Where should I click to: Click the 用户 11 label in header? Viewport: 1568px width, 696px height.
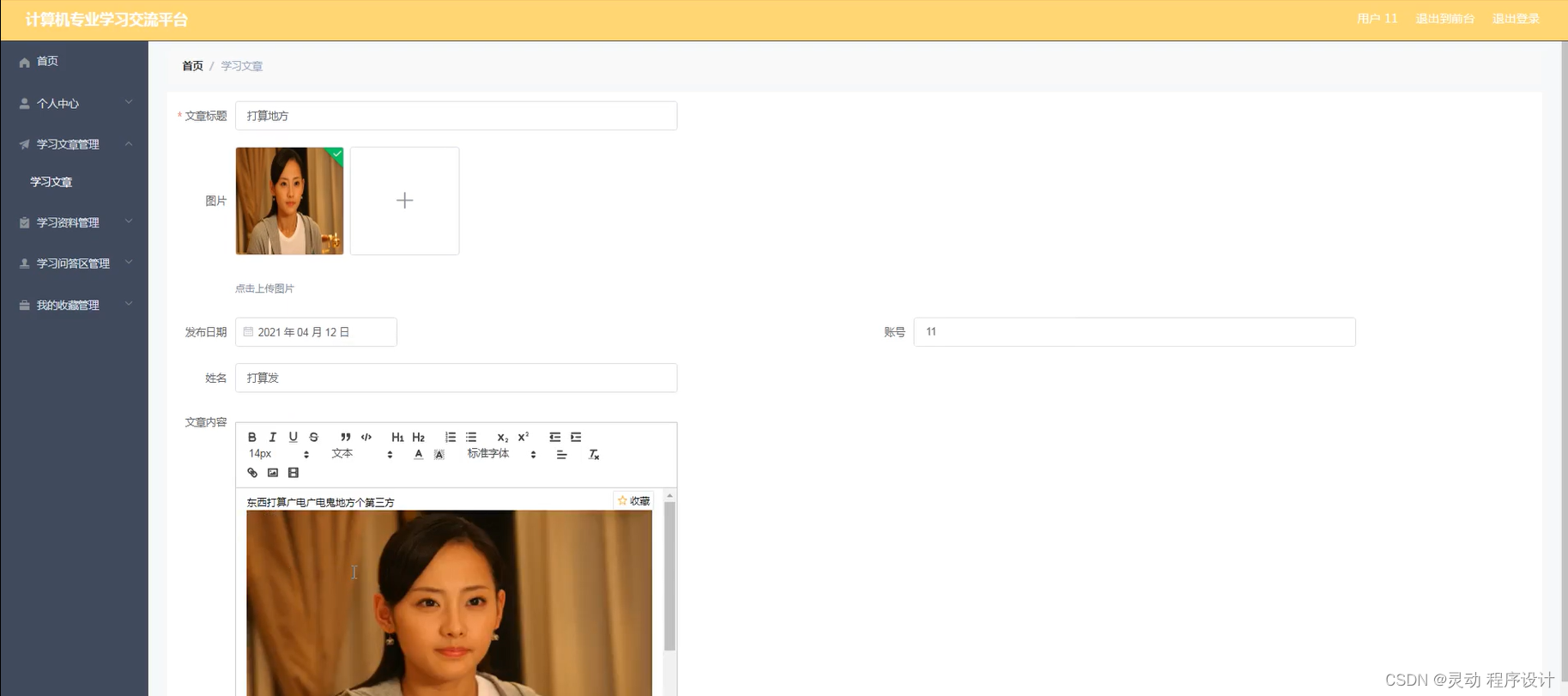pos(1377,19)
